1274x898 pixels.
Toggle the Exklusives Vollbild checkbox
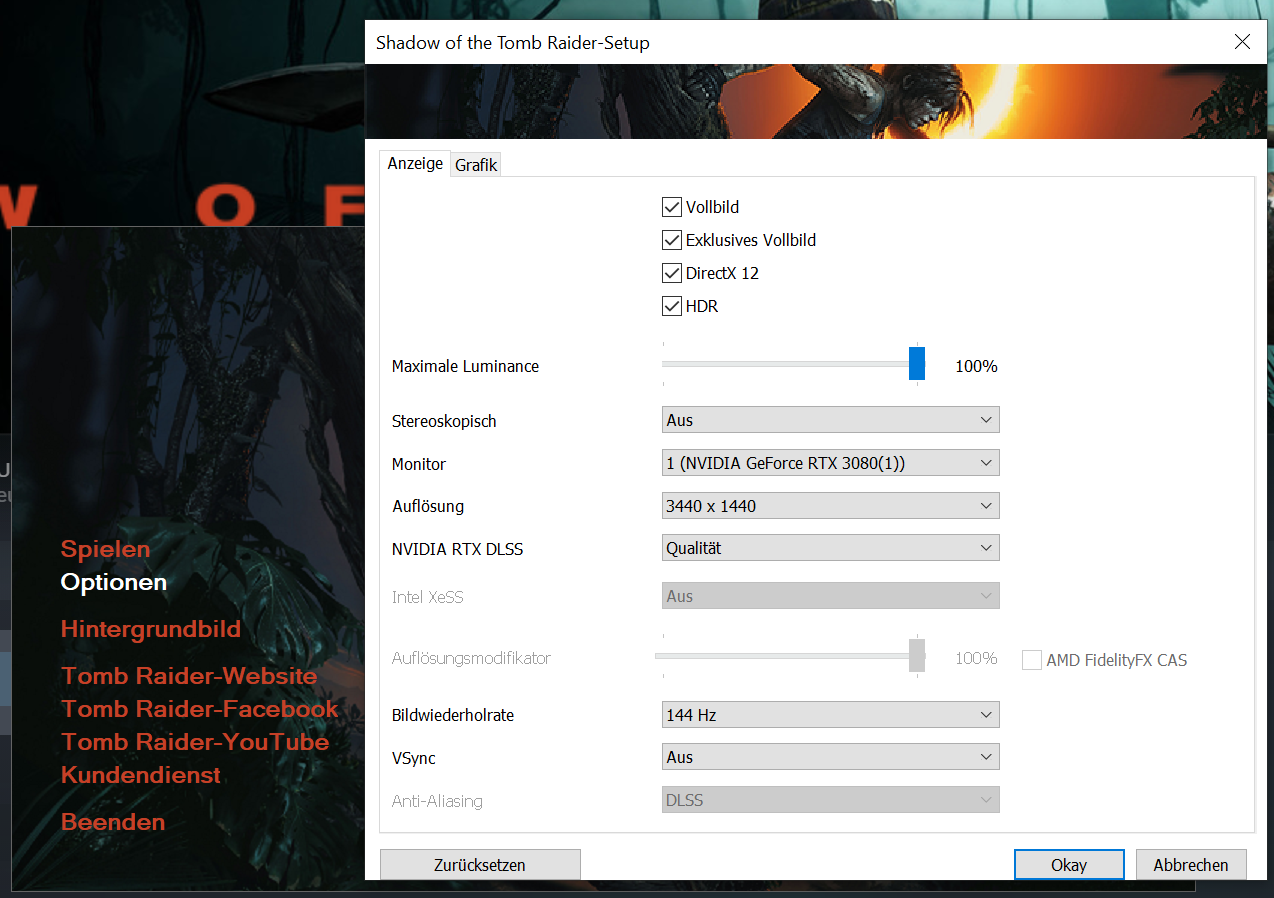(672, 240)
